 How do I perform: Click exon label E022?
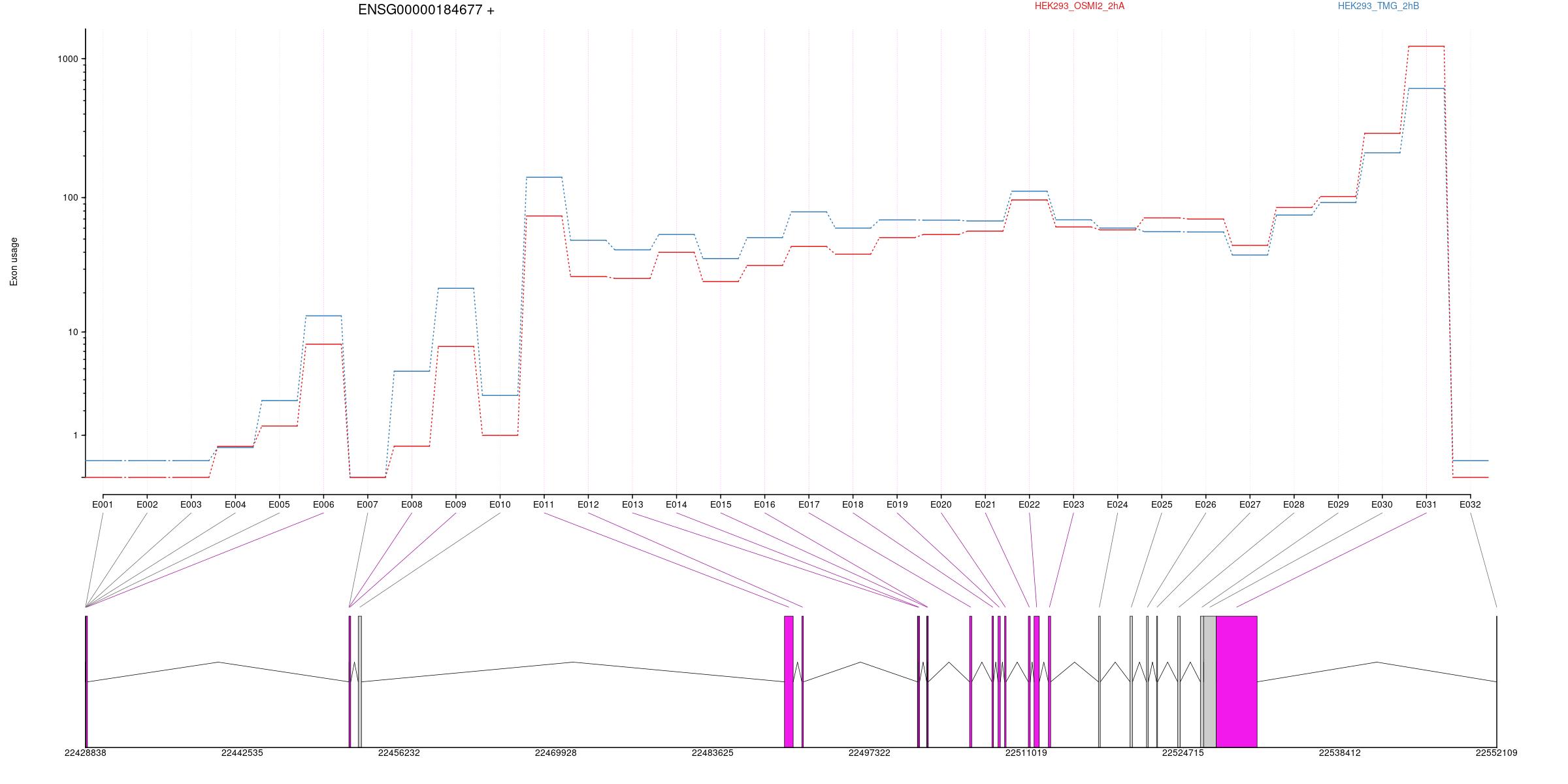pos(1029,504)
